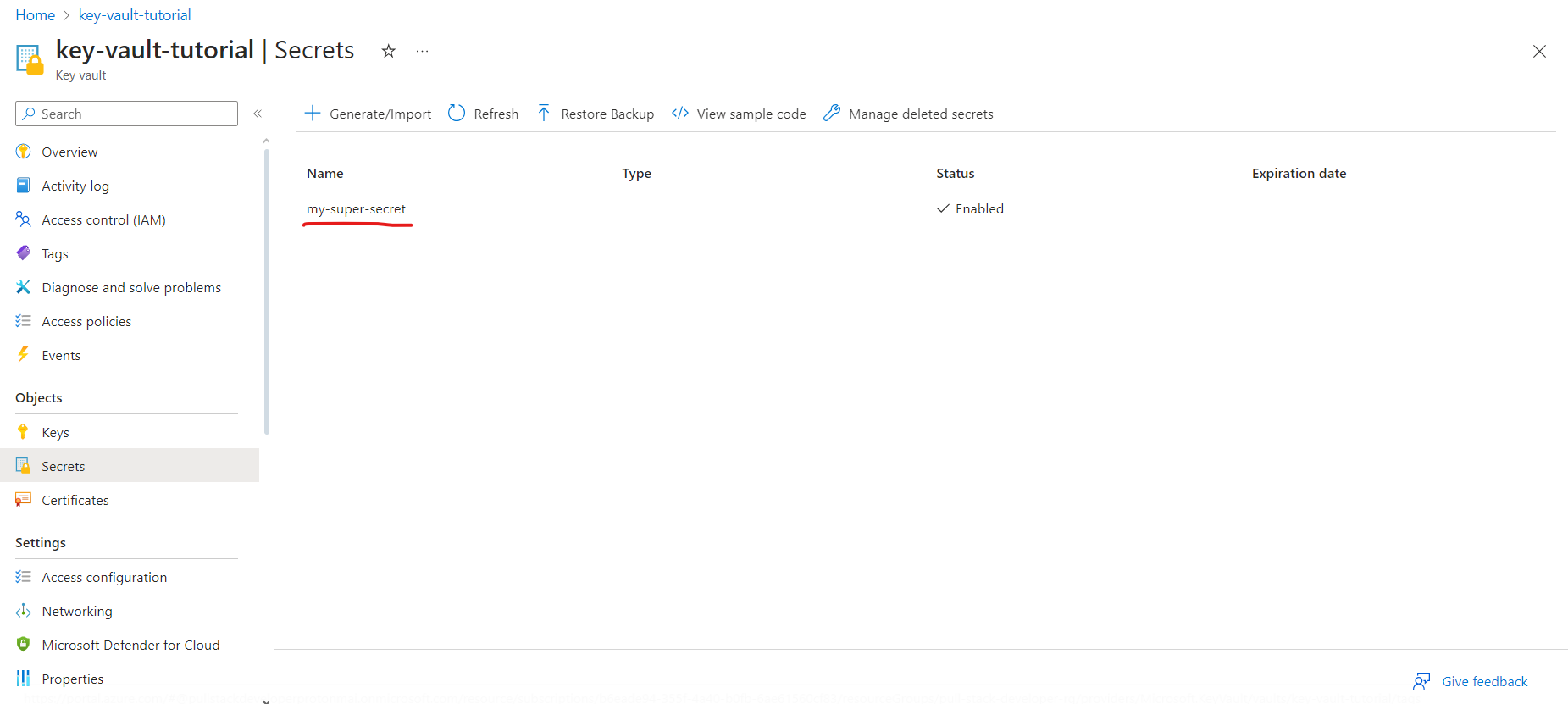Click the Events lightning icon
Viewport: 1568px width, 704px height.
pyautogui.click(x=23, y=355)
